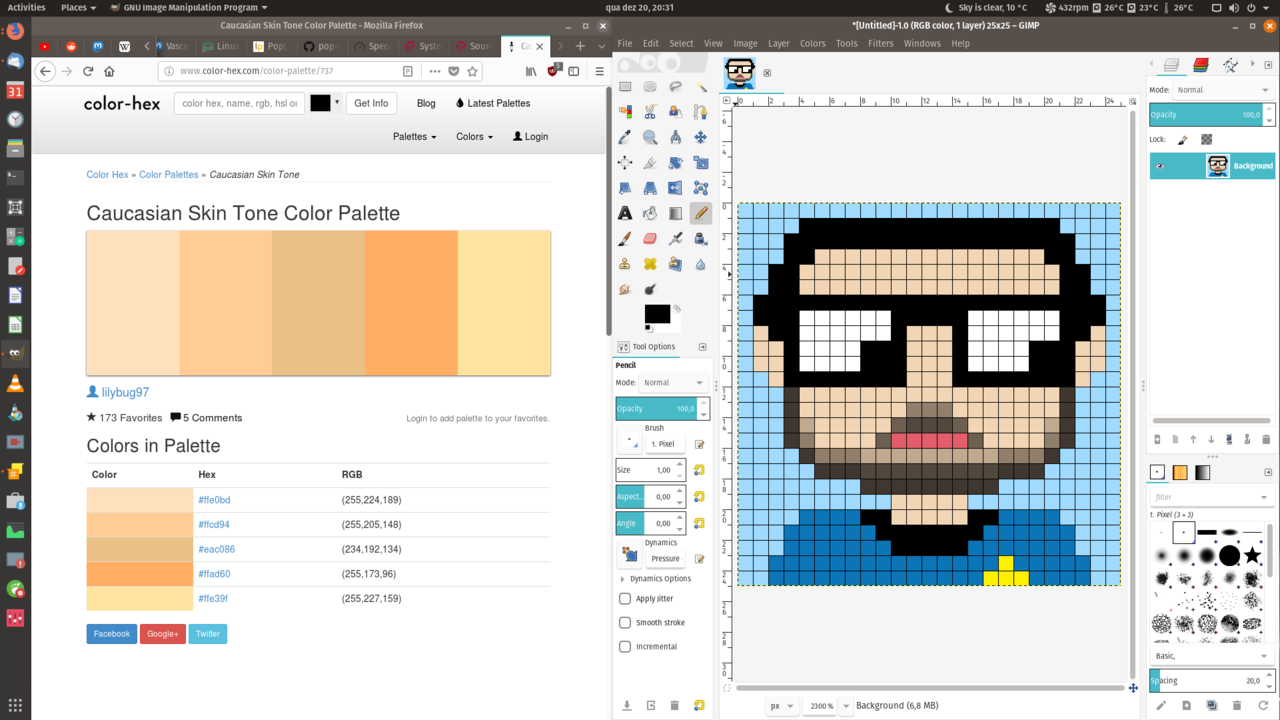1280x720 pixels.
Task: Choose the Paintbrush tool
Action: pos(625,239)
